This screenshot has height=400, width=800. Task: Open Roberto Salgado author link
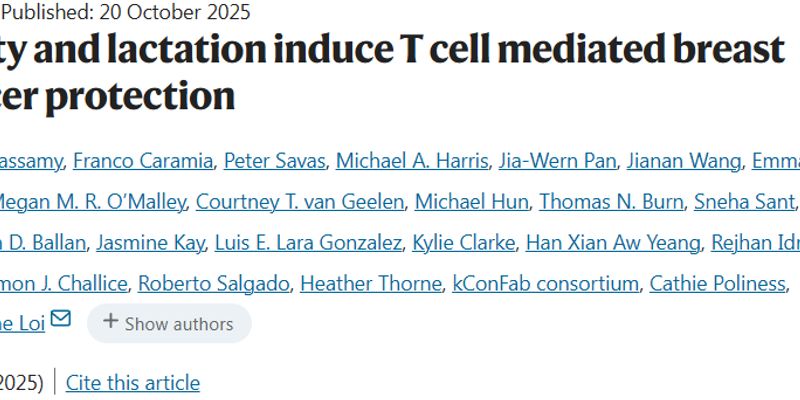pos(213,284)
